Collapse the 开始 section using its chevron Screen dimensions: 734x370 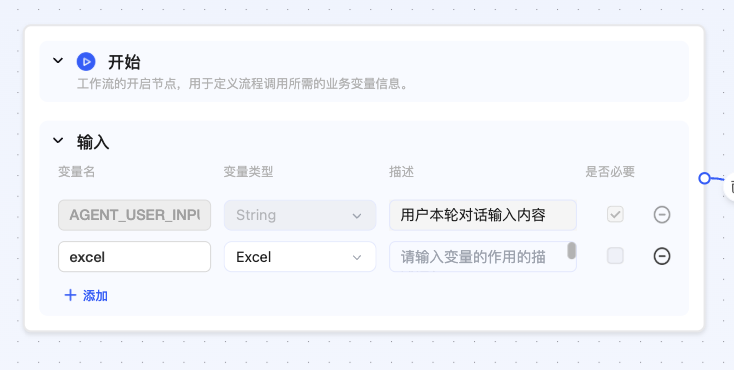pyautogui.click(x=58, y=60)
